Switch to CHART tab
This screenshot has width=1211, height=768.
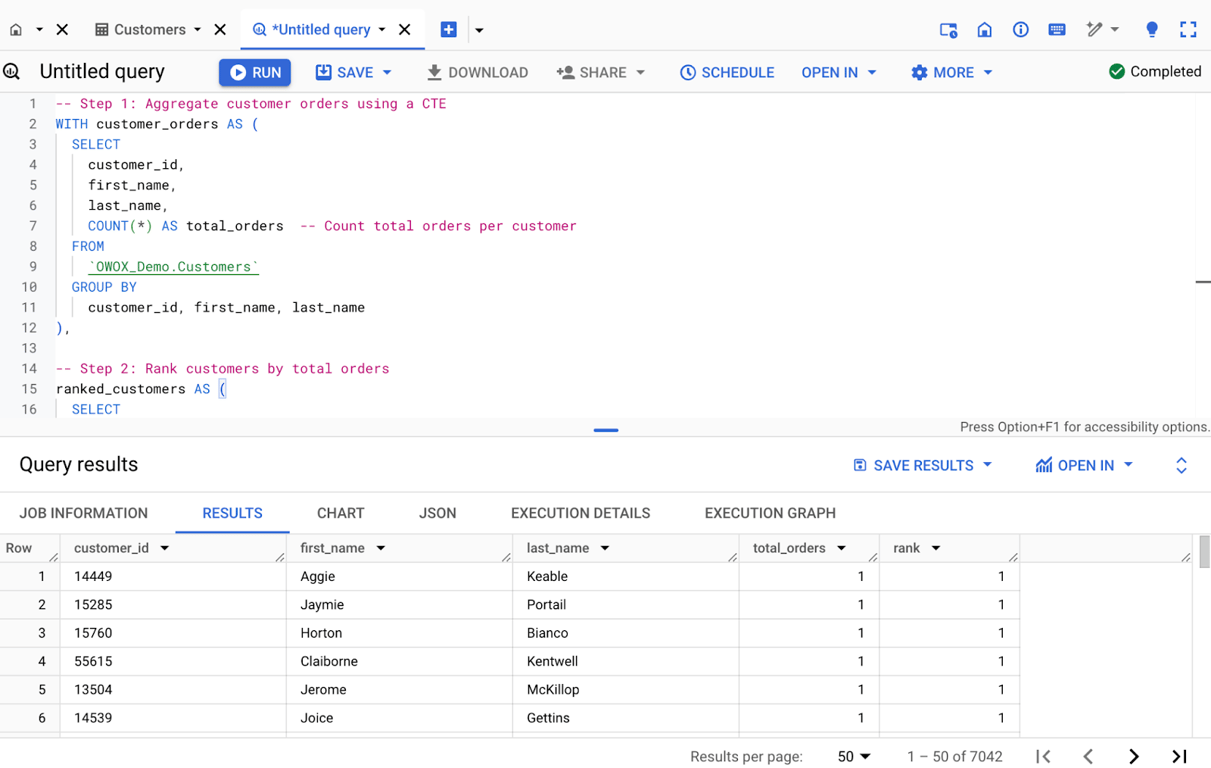click(341, 513)
